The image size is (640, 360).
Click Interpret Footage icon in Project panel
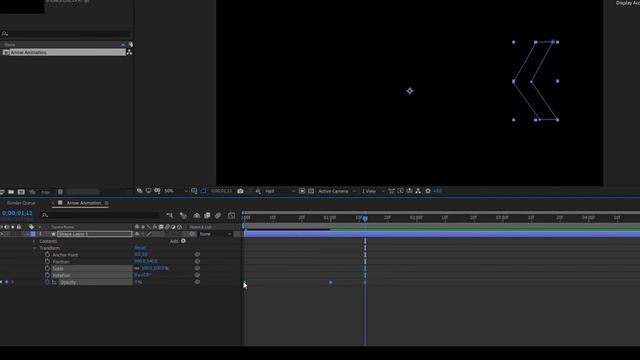click(x=2, y=192)
